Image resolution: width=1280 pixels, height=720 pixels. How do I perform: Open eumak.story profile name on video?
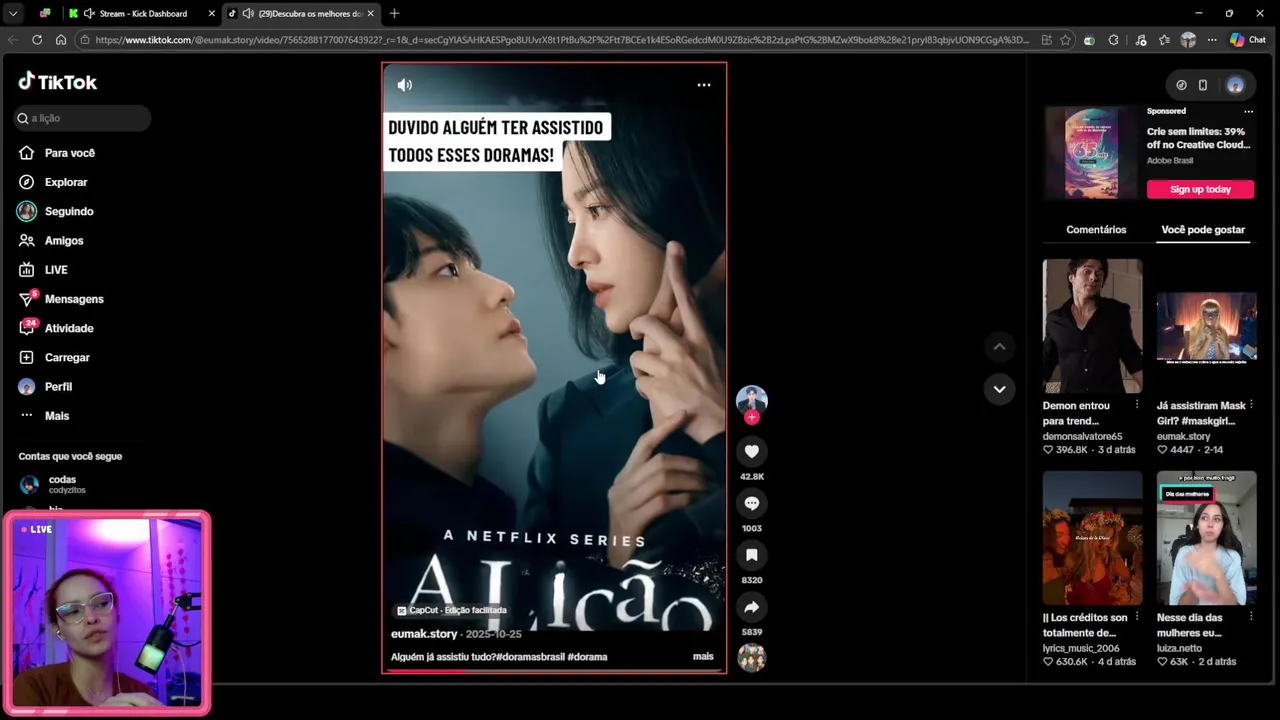pos(424,634)
